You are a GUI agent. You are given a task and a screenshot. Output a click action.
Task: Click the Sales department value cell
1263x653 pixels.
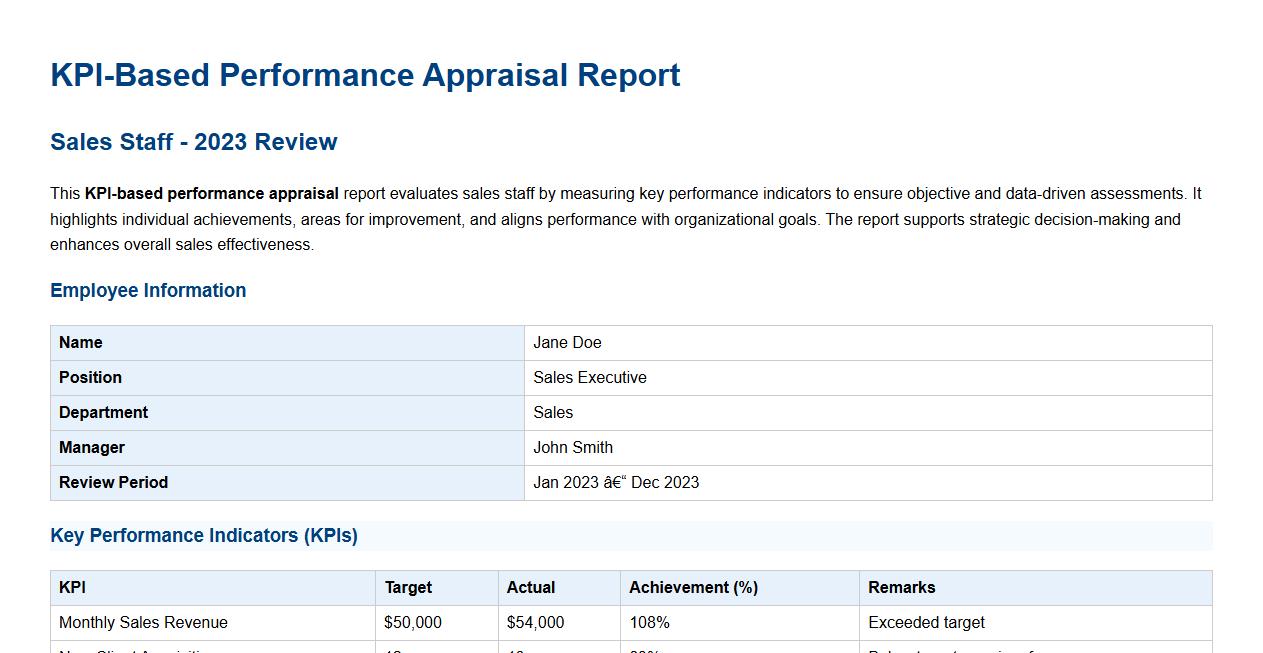553,412
